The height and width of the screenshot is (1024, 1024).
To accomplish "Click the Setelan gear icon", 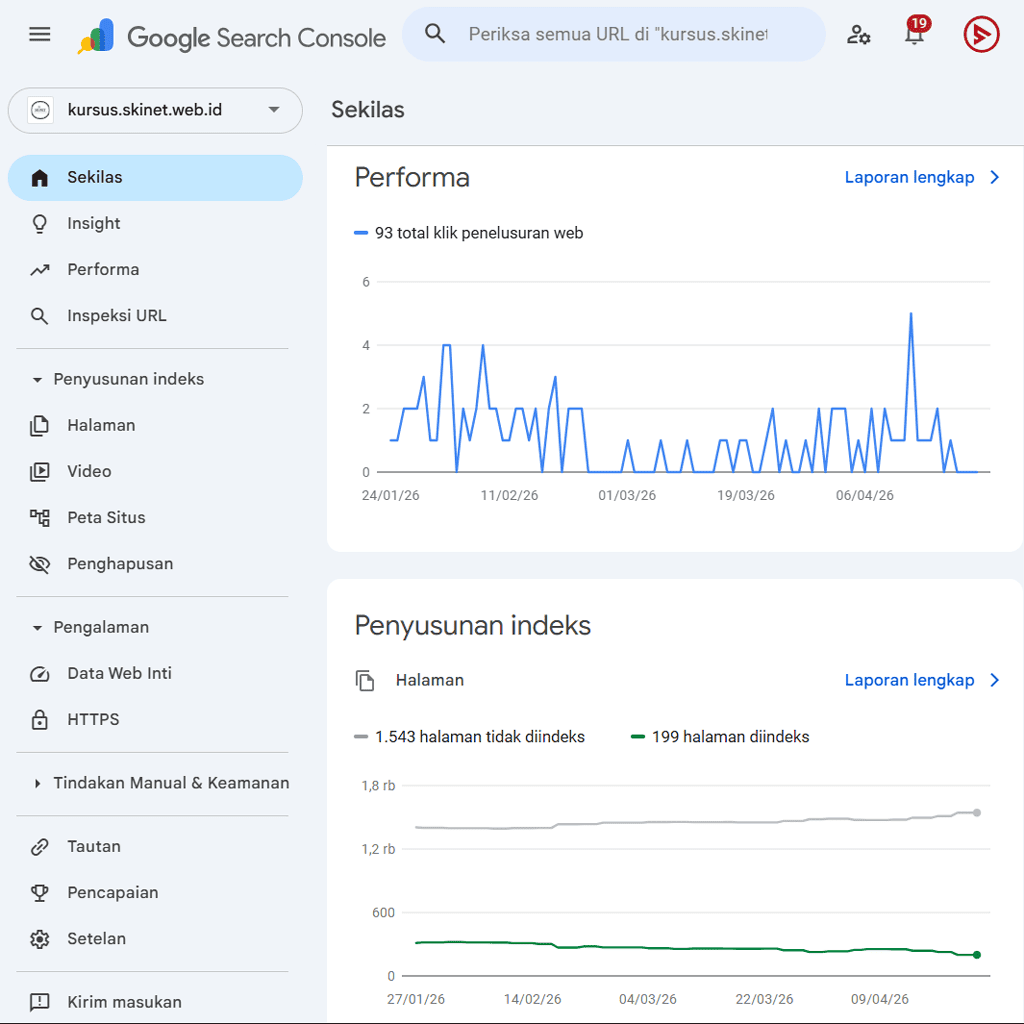I will point(40,939).
